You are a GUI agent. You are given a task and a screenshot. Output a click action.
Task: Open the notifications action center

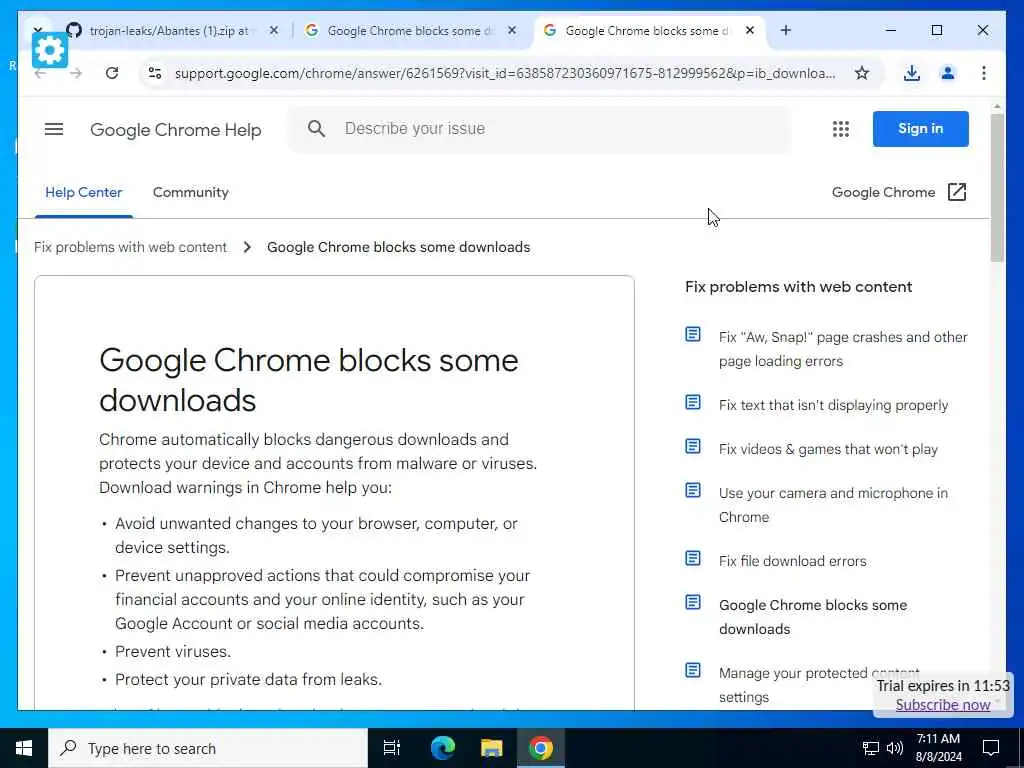[991, 748]
